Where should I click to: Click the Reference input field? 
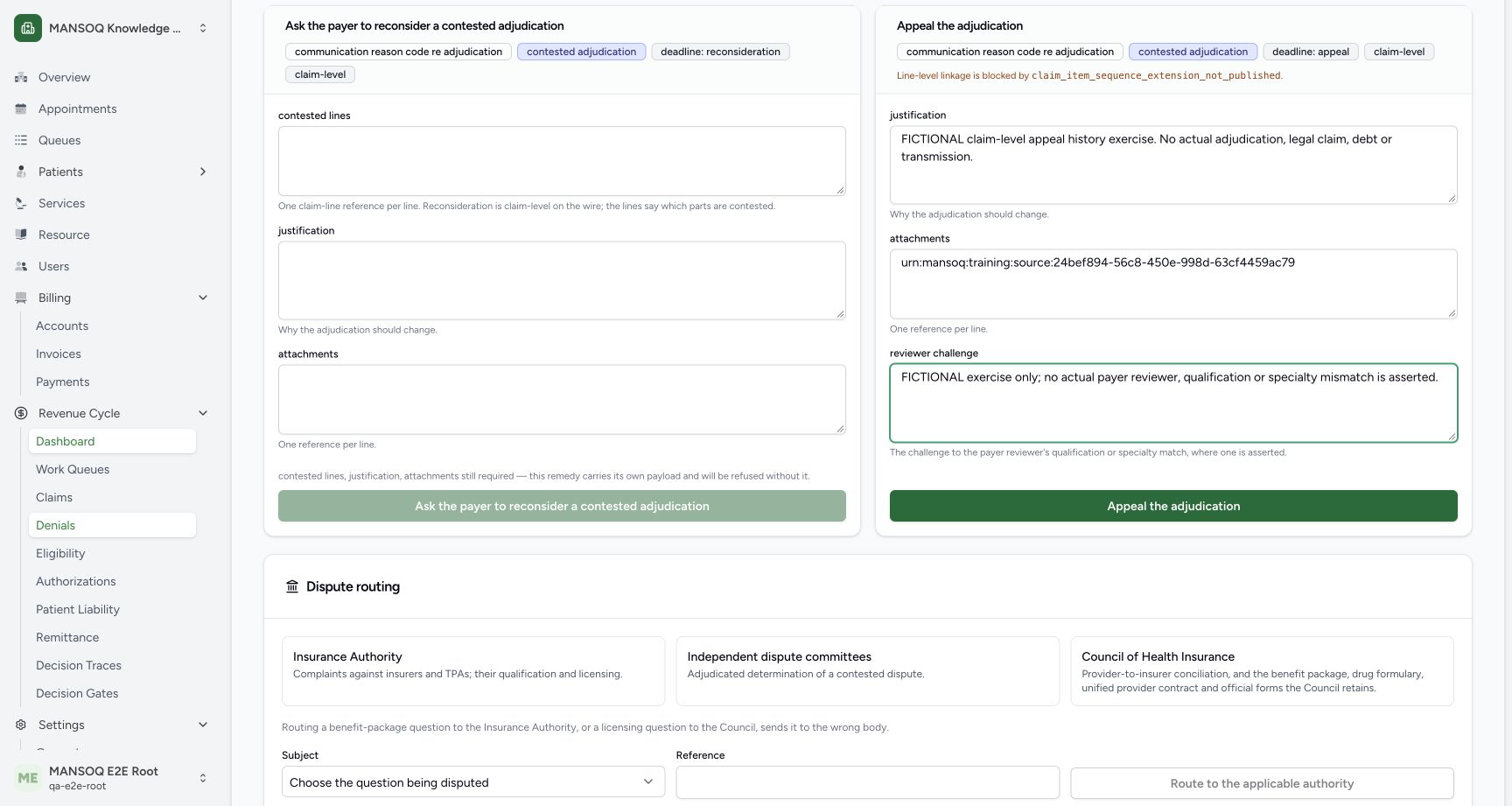(867, 782)
